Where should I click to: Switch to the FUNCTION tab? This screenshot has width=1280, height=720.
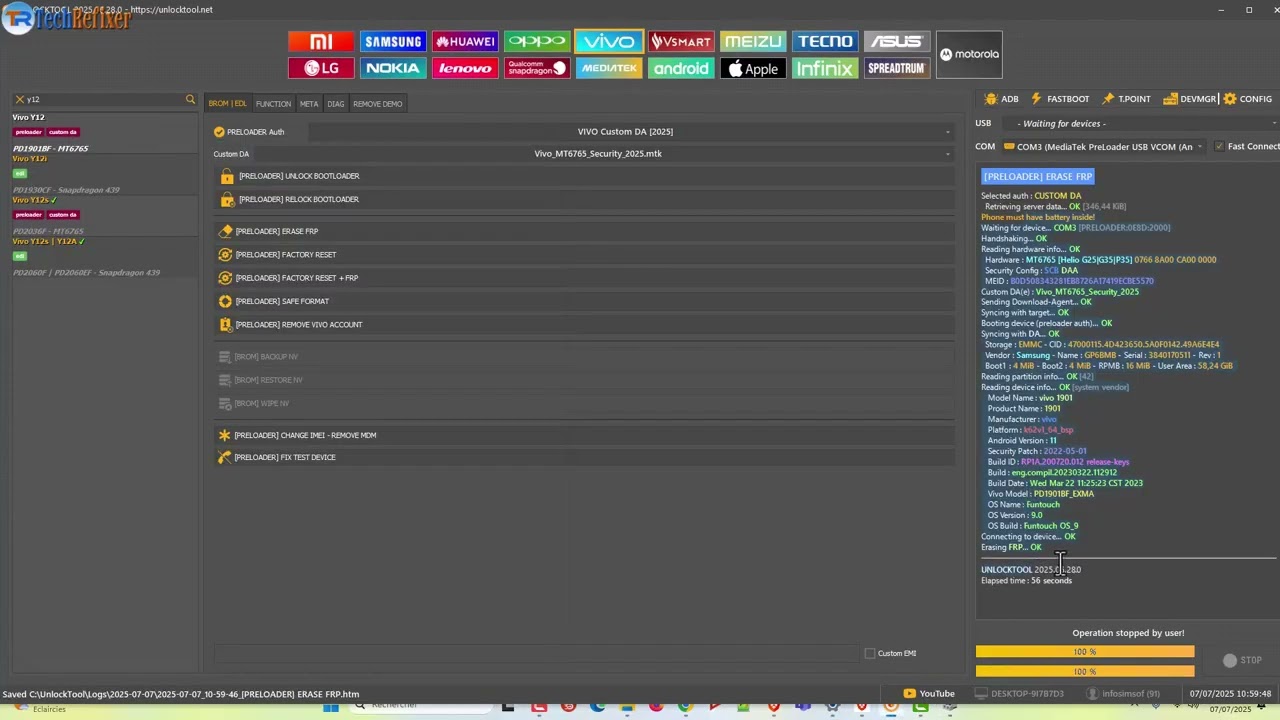tap(273, 104)
